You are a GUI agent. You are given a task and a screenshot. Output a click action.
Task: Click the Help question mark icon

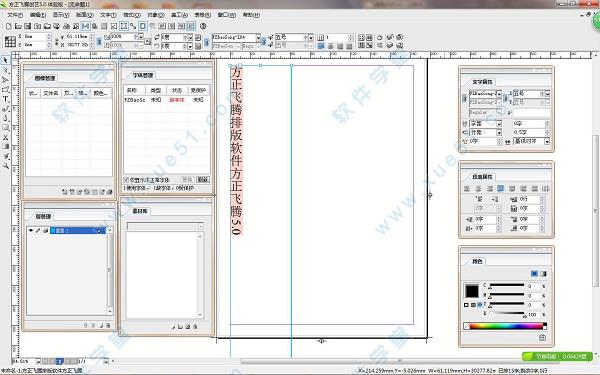tap(203, 26)
